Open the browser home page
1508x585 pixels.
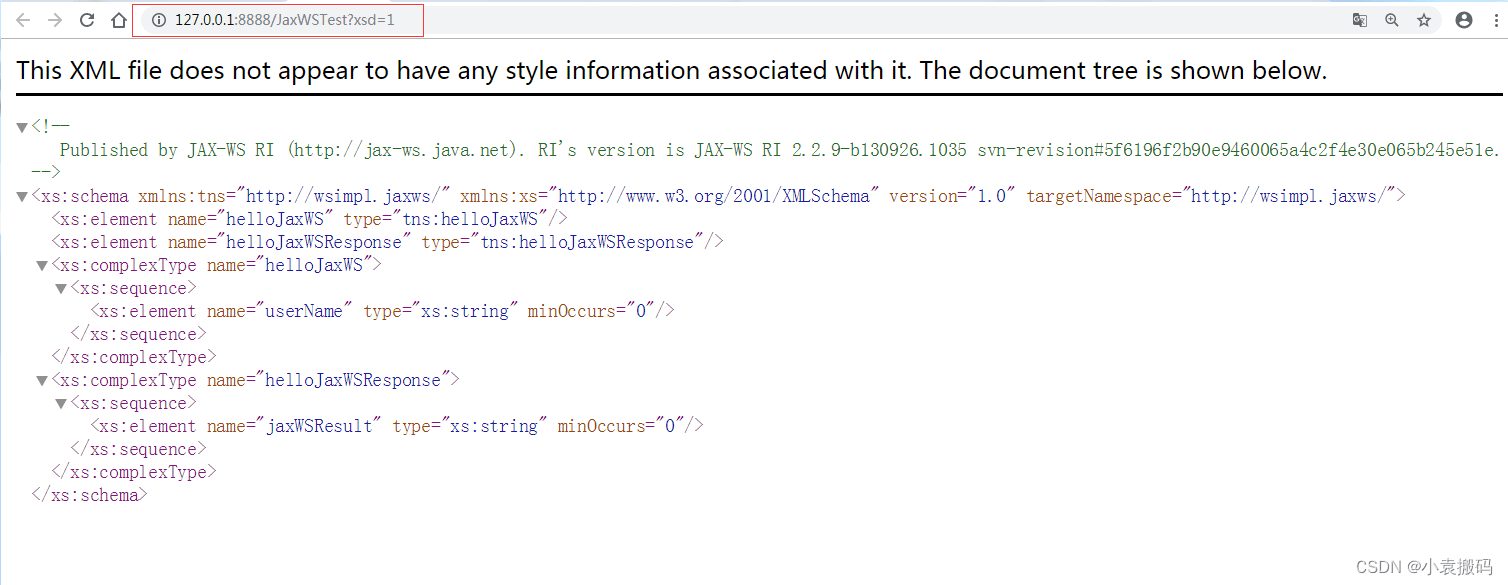click(119, 20)
